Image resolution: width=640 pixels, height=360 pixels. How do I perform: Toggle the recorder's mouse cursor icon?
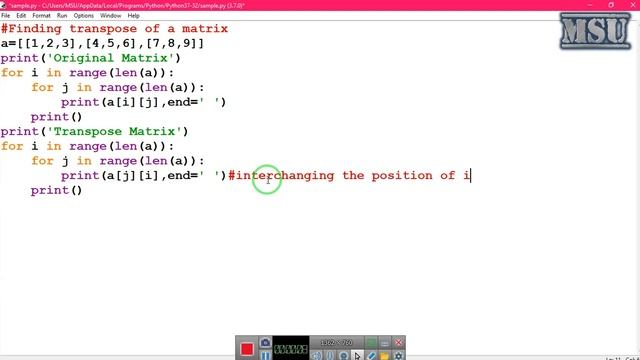pos(357,356)
